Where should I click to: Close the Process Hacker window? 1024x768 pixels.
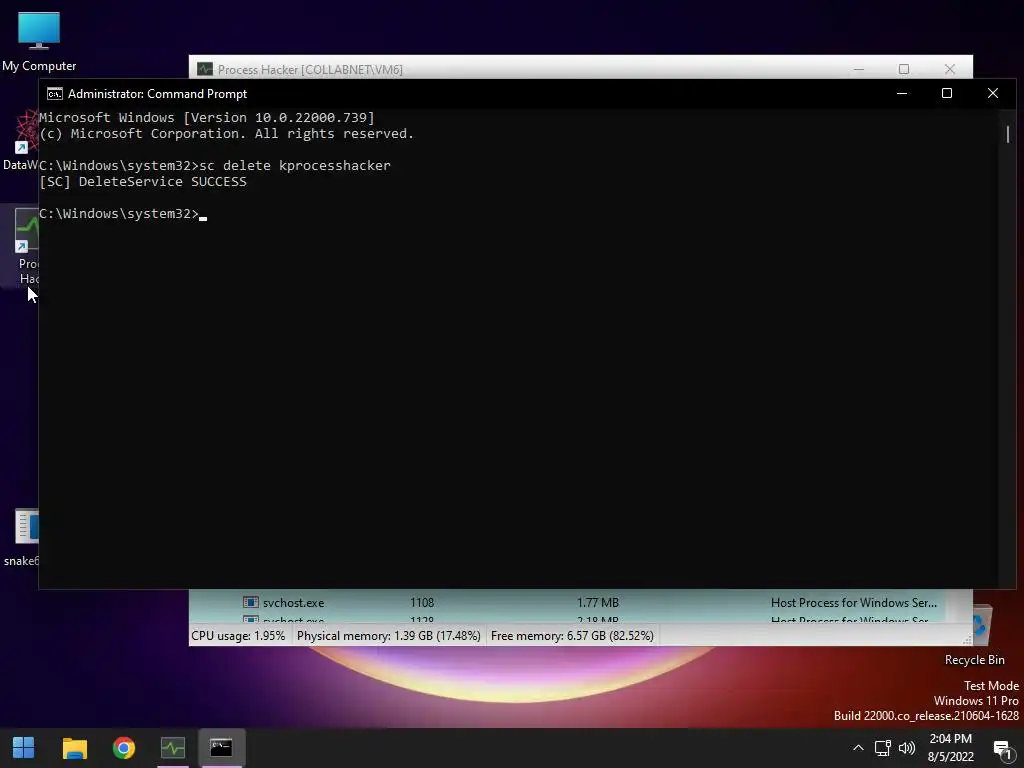click(950, 69)
